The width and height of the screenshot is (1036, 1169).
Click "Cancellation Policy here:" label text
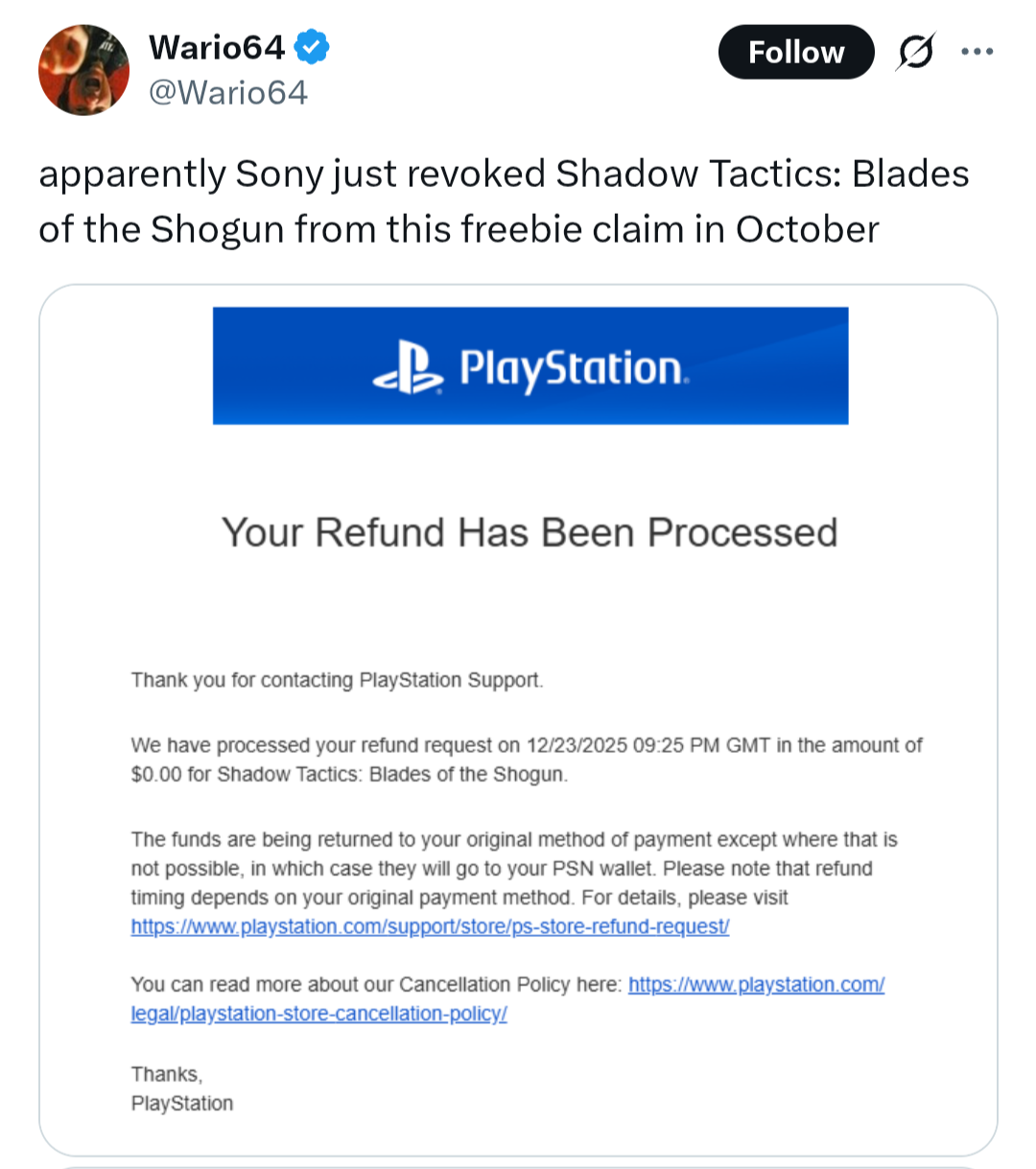coord(510,985)
